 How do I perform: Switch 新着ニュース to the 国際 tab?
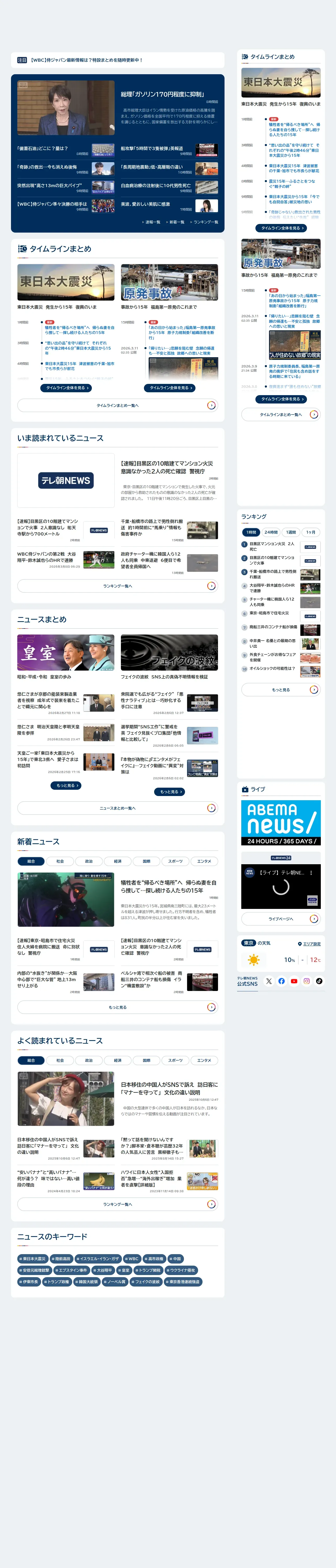pos(146,861)
